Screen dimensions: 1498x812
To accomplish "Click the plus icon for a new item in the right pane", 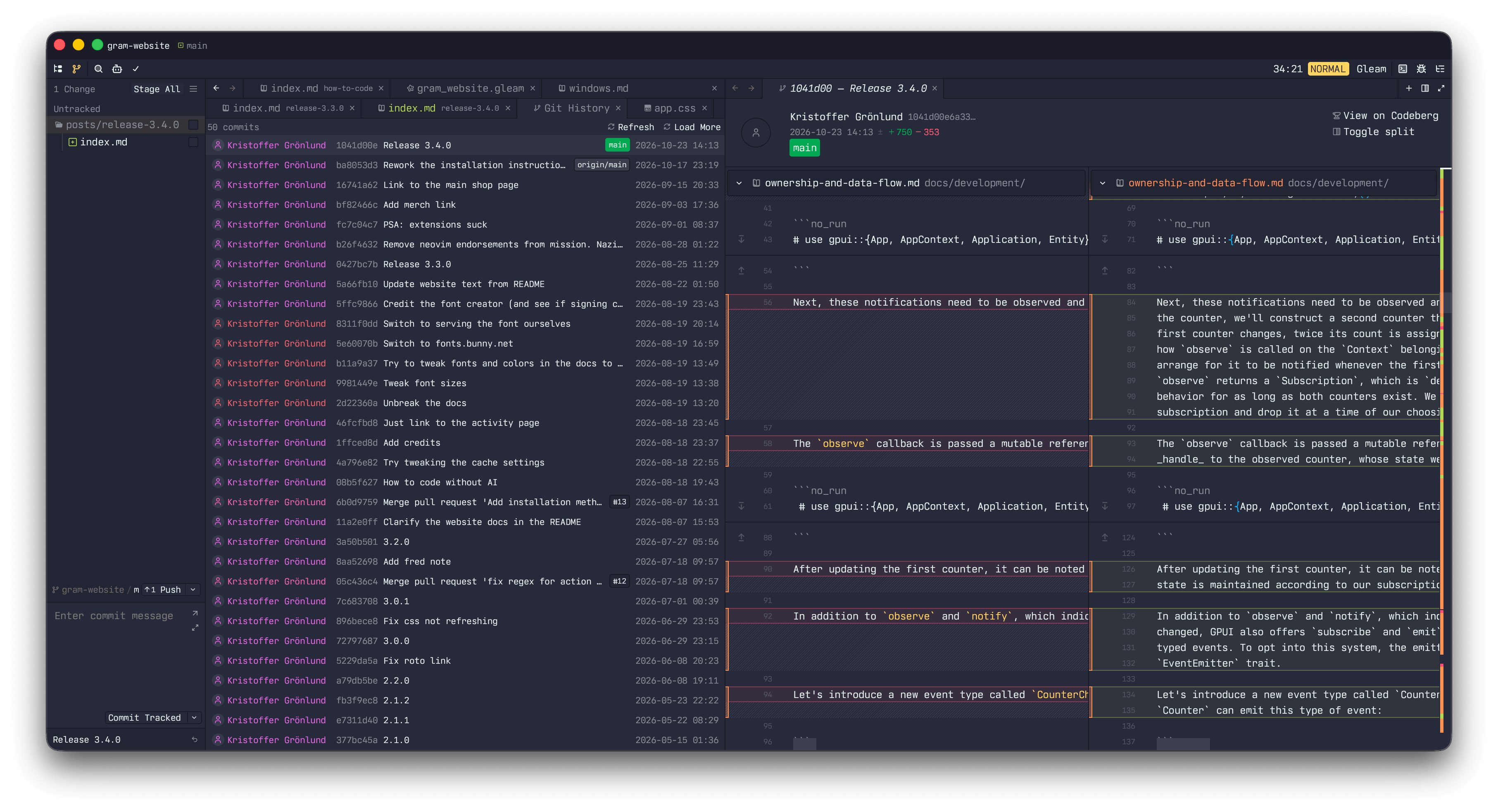I will tap(1409, 88).
